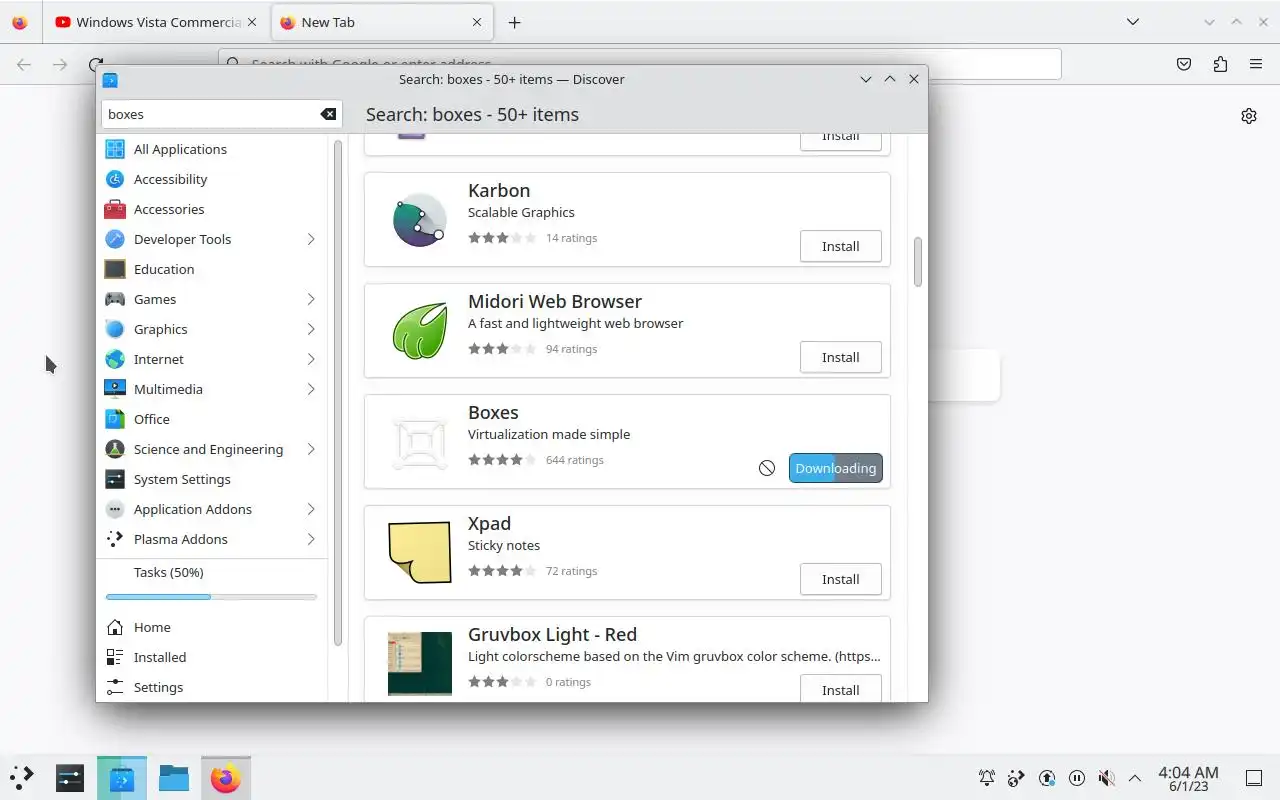Image resolution: width=1280 pixels, height=800 pixels.
Task: Click the Tasks progress bar
Action: point(211,597)
